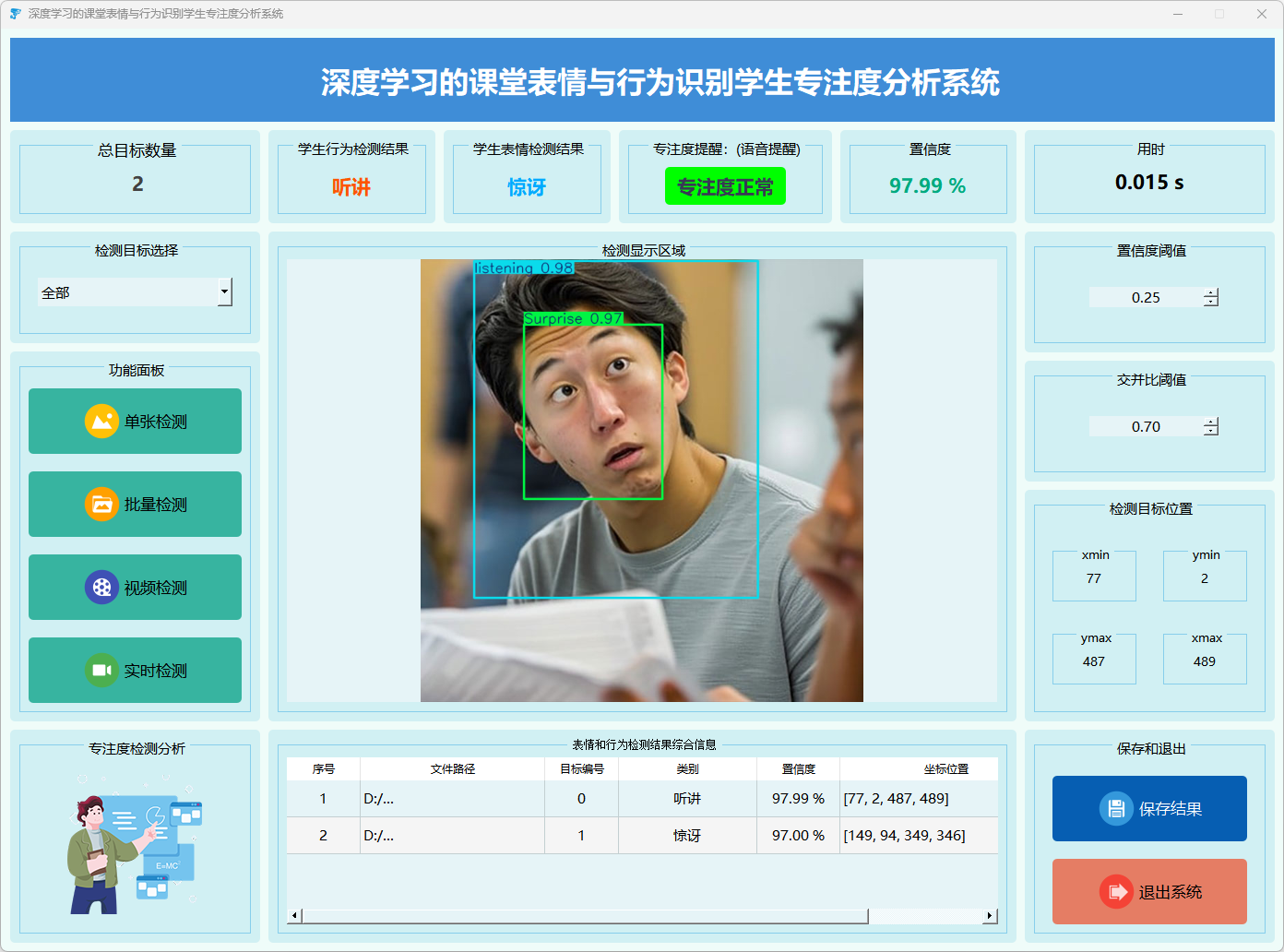
Task: Decrease the IoU threshold with down arrow
Action: [1211, 432]
